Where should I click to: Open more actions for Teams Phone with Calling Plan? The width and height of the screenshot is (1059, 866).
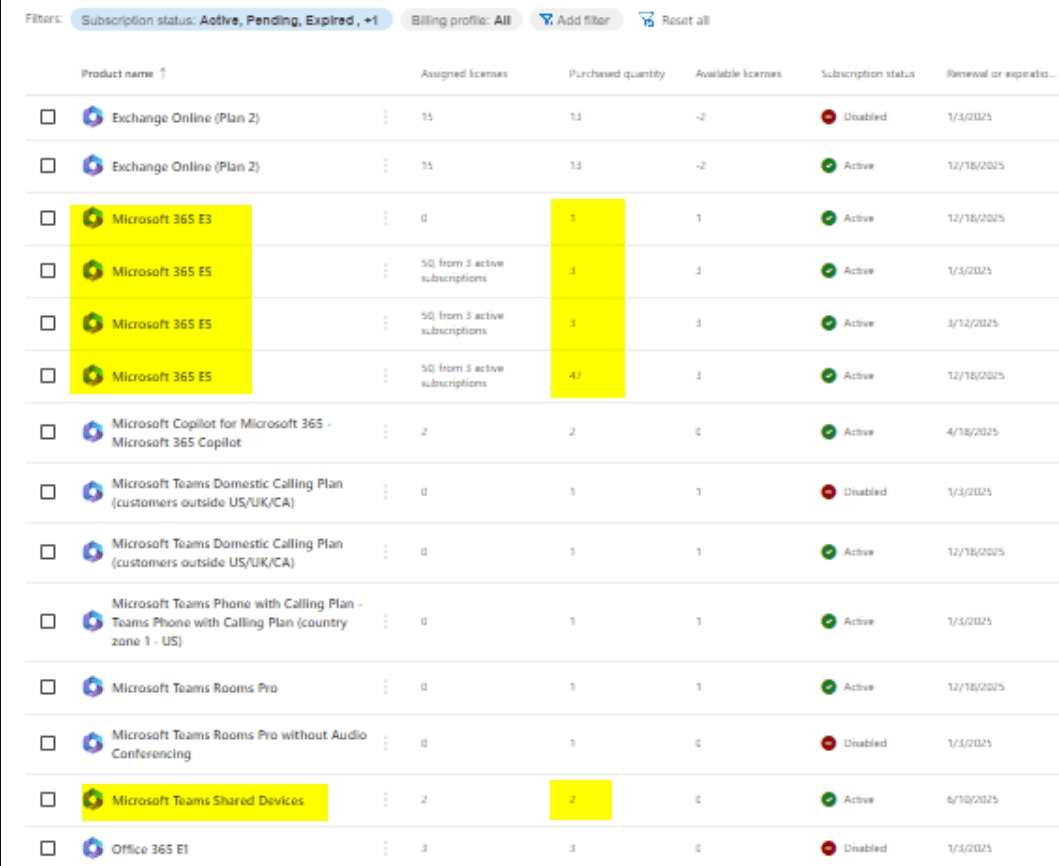pos(386,621)
